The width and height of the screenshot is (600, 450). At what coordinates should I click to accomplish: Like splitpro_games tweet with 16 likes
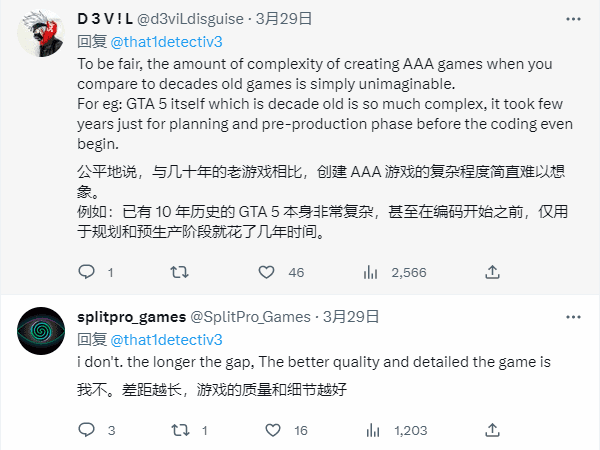[x=273, y=430]
